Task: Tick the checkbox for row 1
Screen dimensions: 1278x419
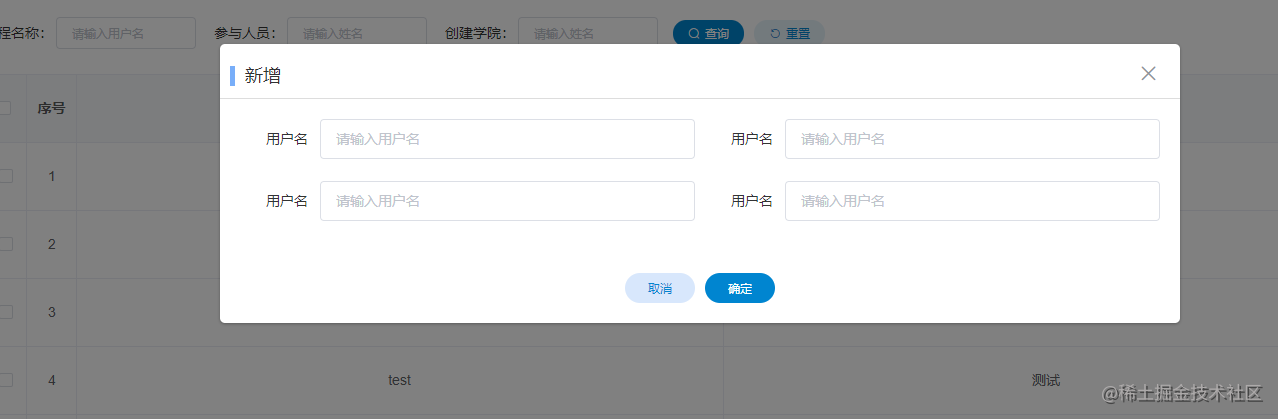Action: 5,176
